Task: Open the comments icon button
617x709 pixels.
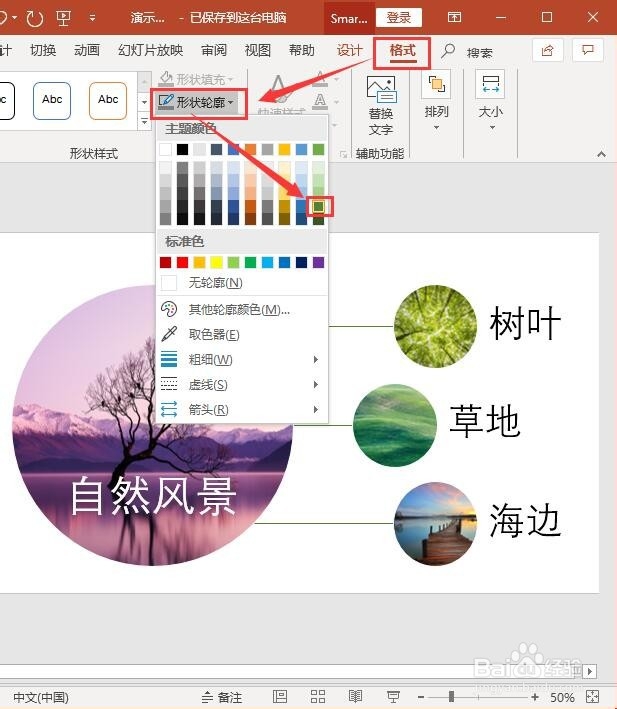Action: click(x=588, y=50)
